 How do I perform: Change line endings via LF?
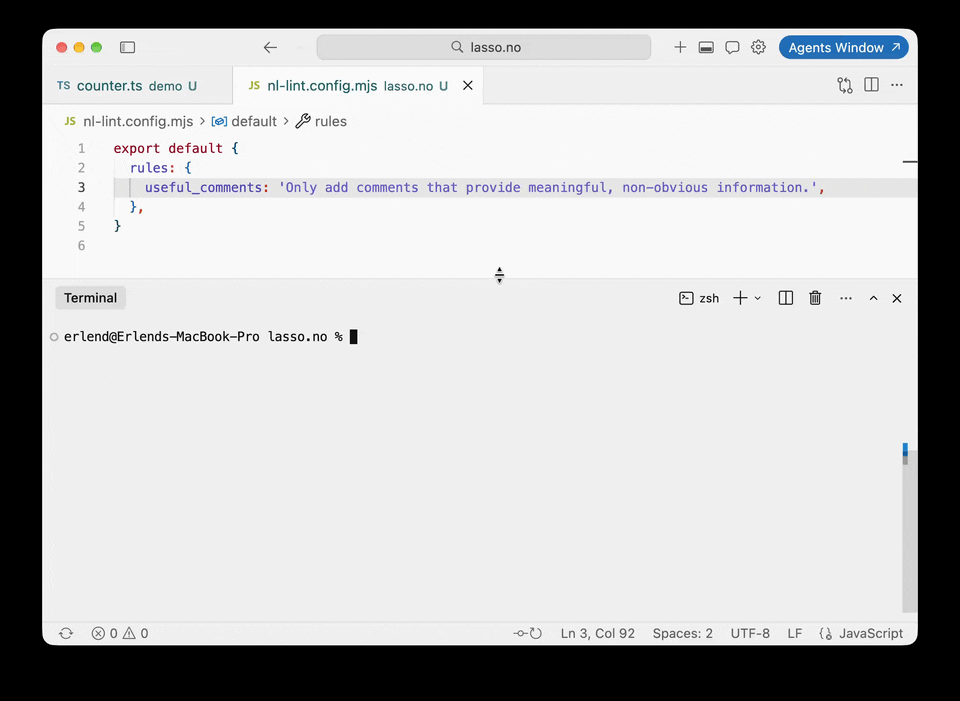point(795,633)
